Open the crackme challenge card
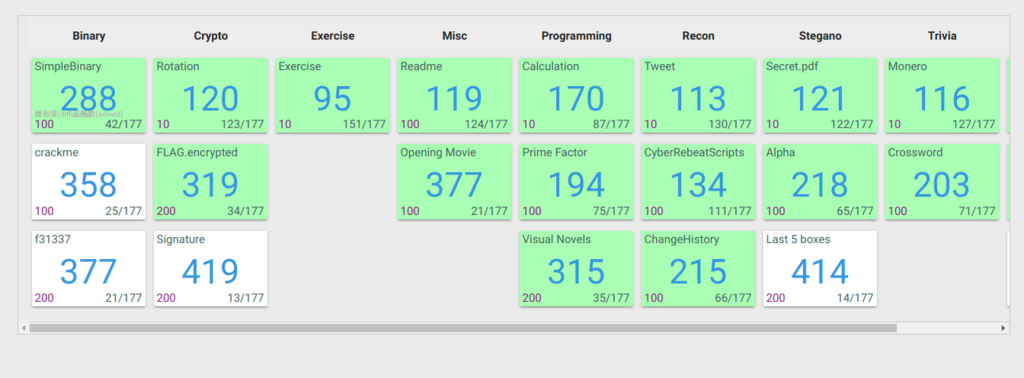Screen dimensions: 1024x378 [x=89, y=181]
